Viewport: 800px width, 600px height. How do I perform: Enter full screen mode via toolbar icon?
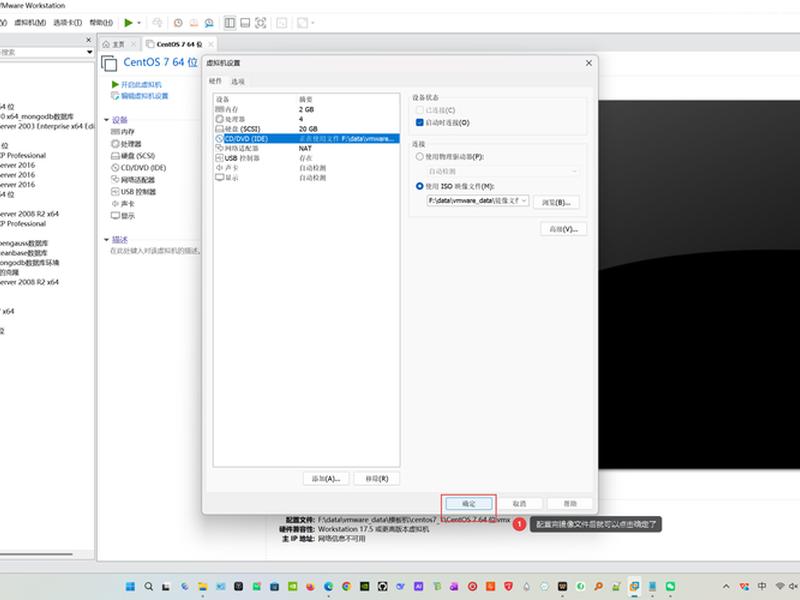point(261,23)
